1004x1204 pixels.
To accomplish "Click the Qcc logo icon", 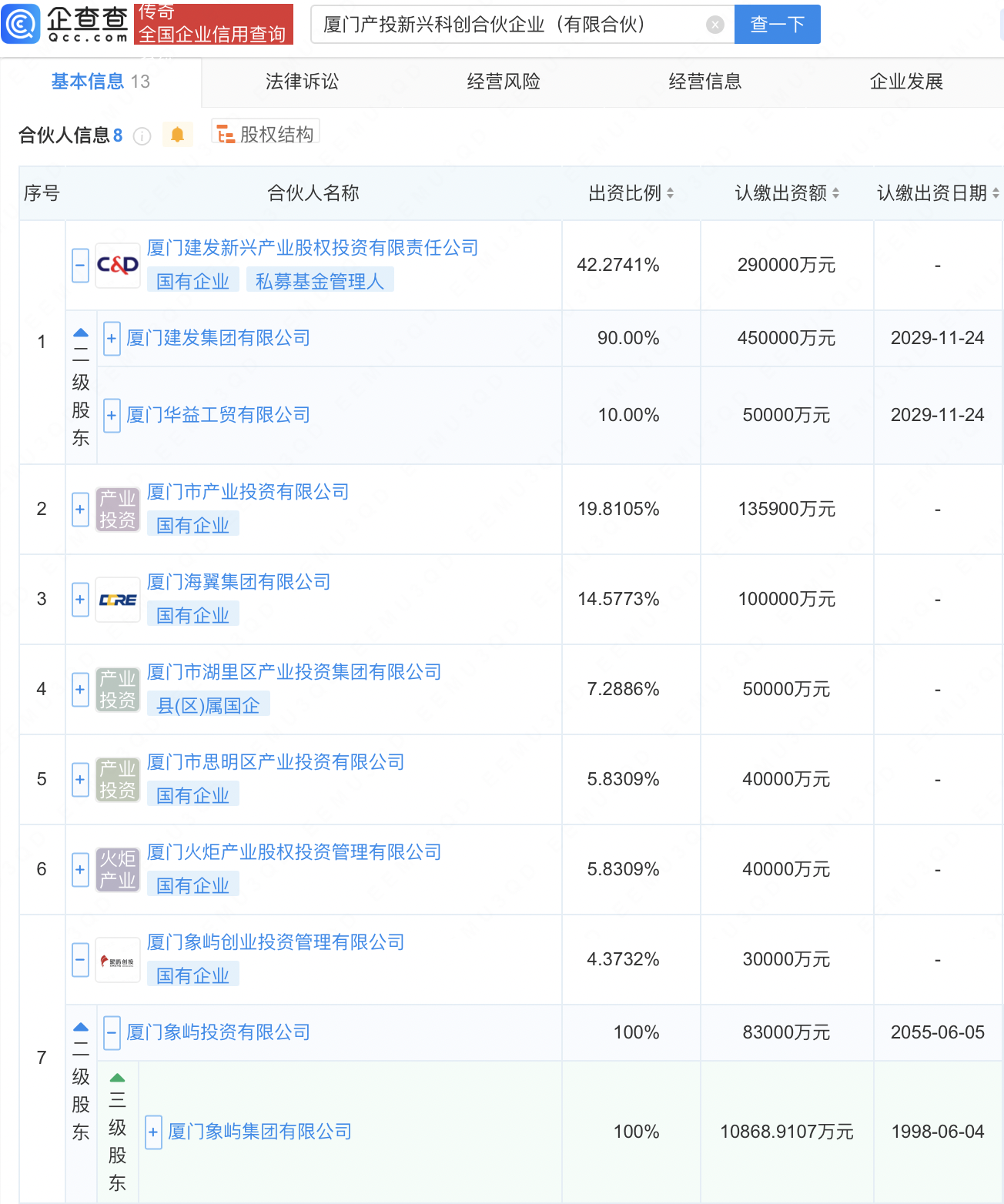I will pos(22,24).
